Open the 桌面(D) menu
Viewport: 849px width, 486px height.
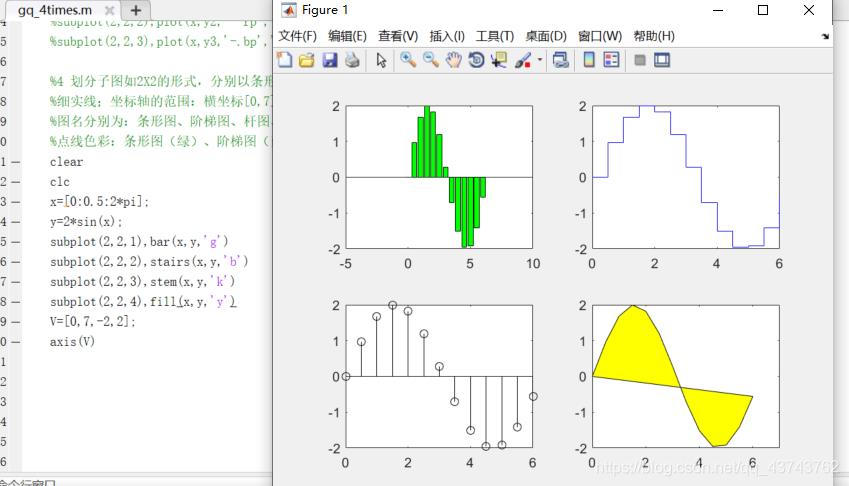[546, 36]
